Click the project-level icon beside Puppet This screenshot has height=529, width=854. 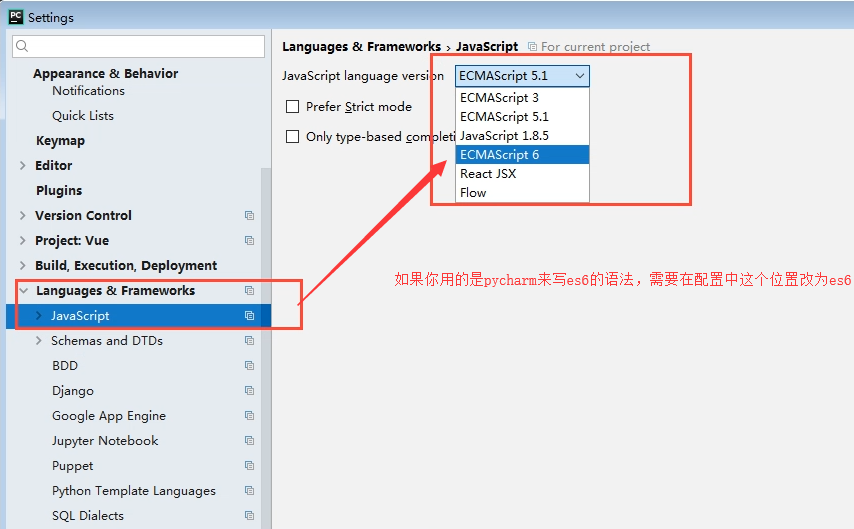point(249,466)
